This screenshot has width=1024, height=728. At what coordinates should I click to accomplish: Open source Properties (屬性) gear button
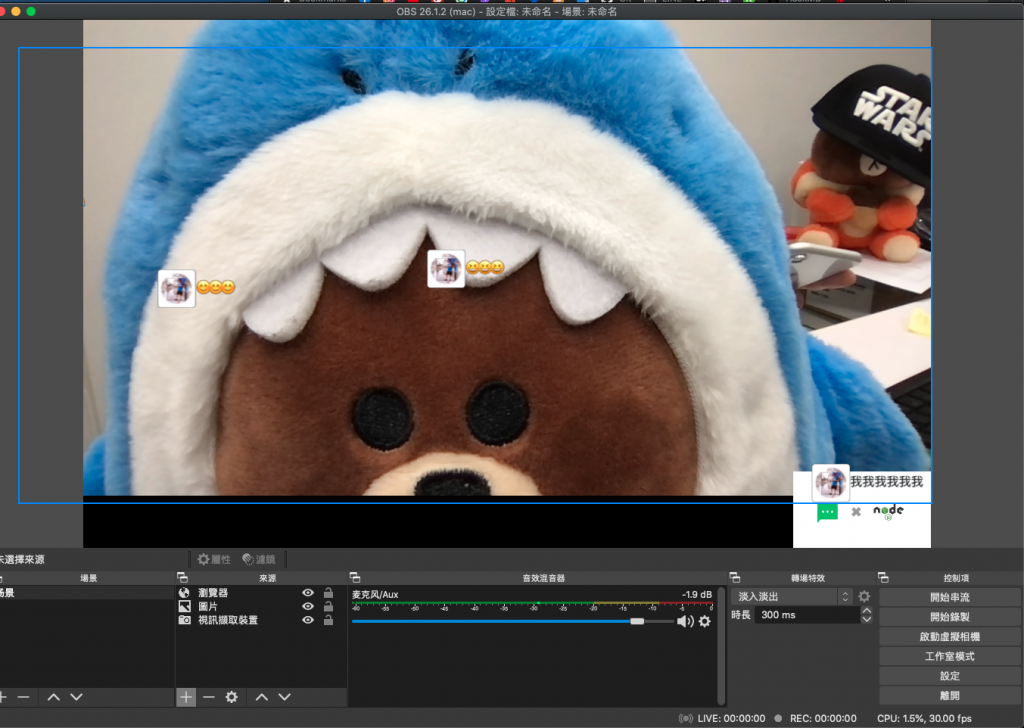pos(214,560)
